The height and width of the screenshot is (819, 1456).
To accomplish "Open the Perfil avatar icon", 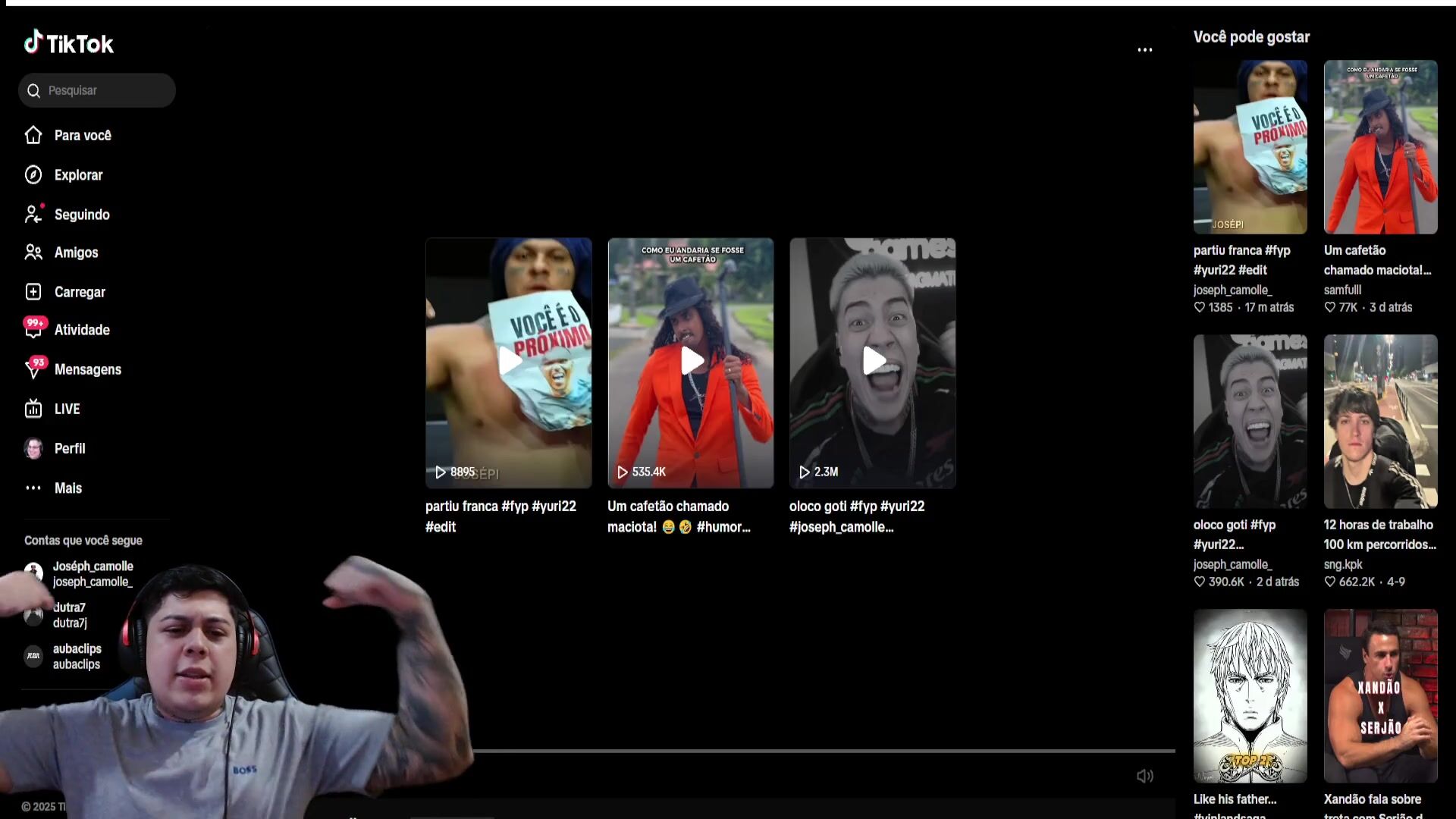I will point(33,448).
